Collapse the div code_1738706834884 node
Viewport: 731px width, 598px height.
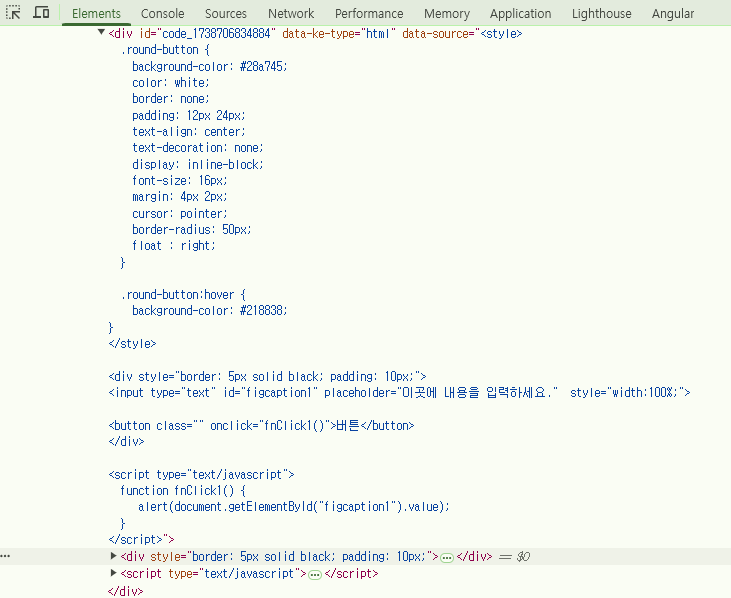(x=101, y=32)
